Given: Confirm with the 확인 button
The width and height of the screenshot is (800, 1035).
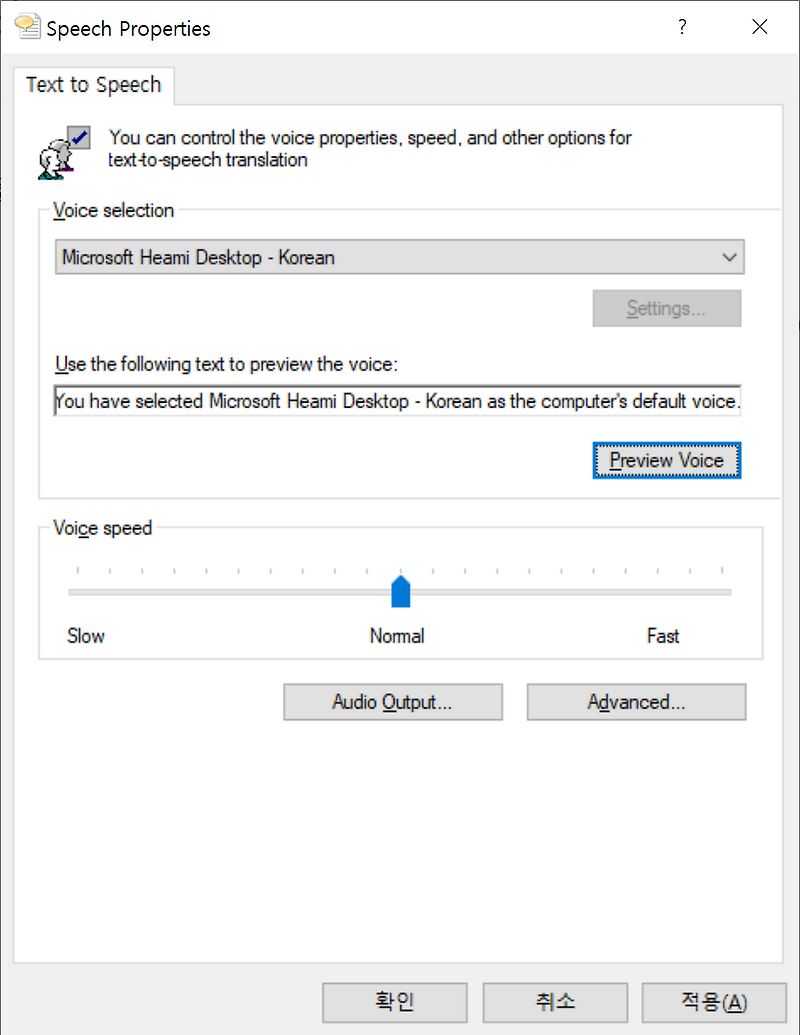Looking at the screenshot, I should tap(395, 1002).
